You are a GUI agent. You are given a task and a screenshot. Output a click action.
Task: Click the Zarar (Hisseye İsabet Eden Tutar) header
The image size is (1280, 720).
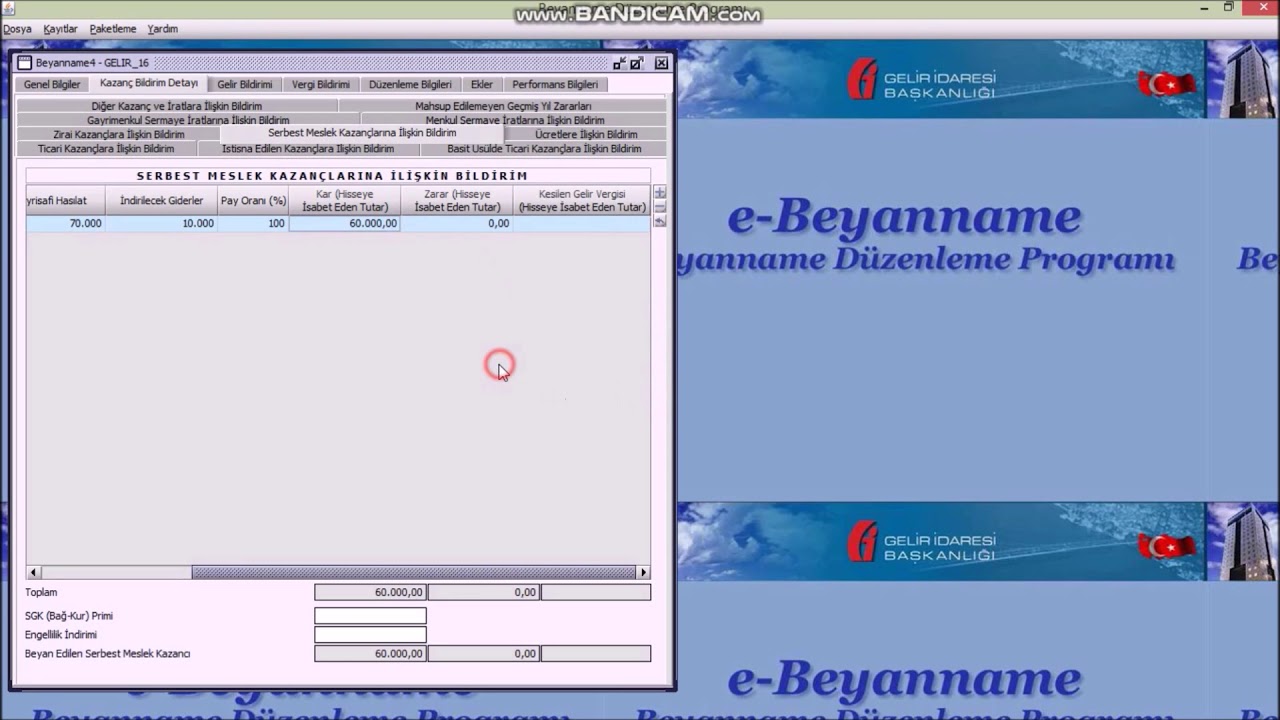coord(457,200)
